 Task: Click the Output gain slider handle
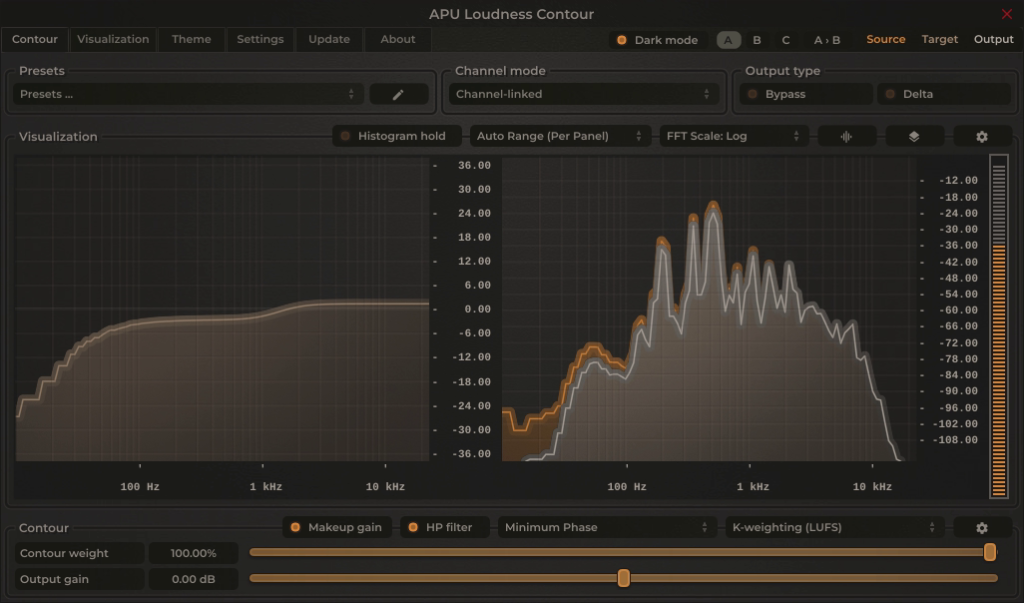624,578
